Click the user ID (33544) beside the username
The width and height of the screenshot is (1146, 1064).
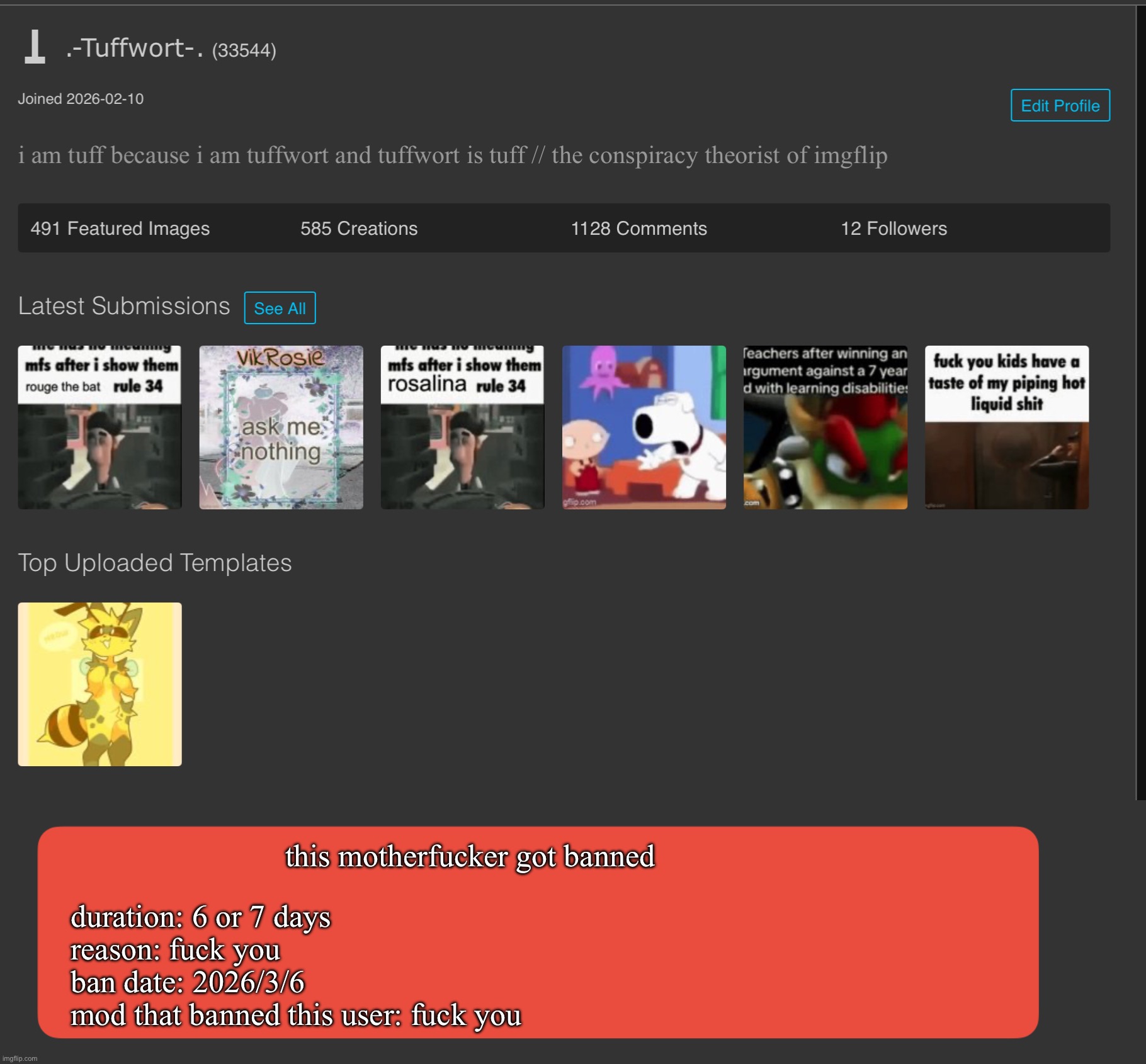[x=244, y=50]
